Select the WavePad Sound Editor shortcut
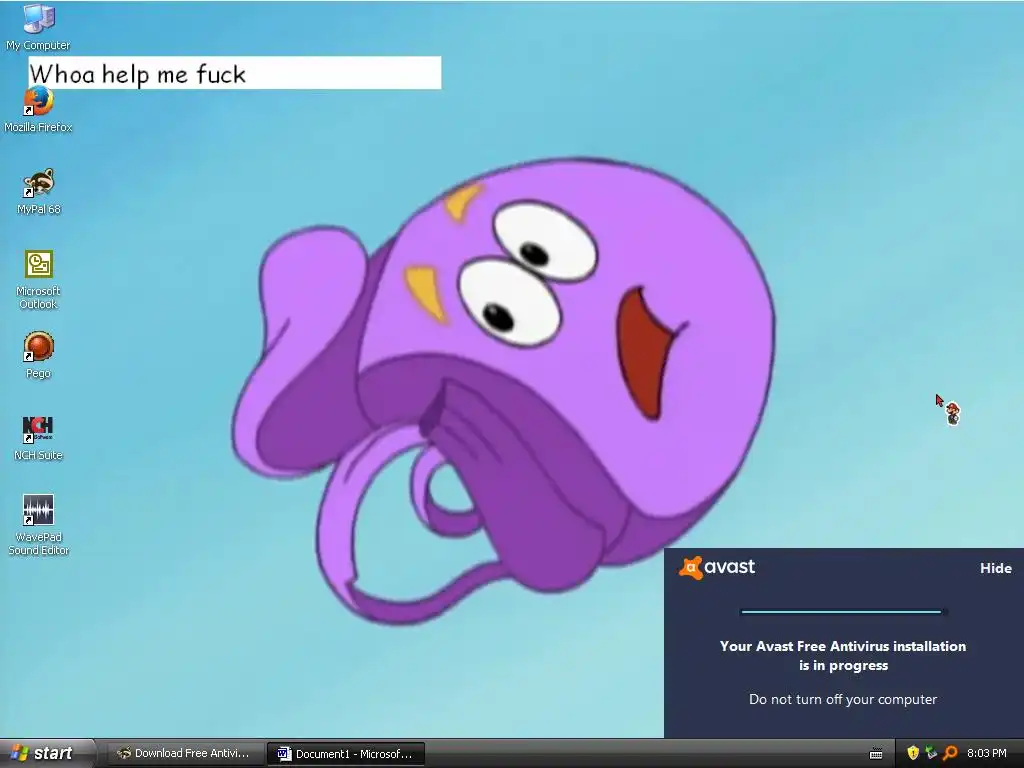 (39, 525)
